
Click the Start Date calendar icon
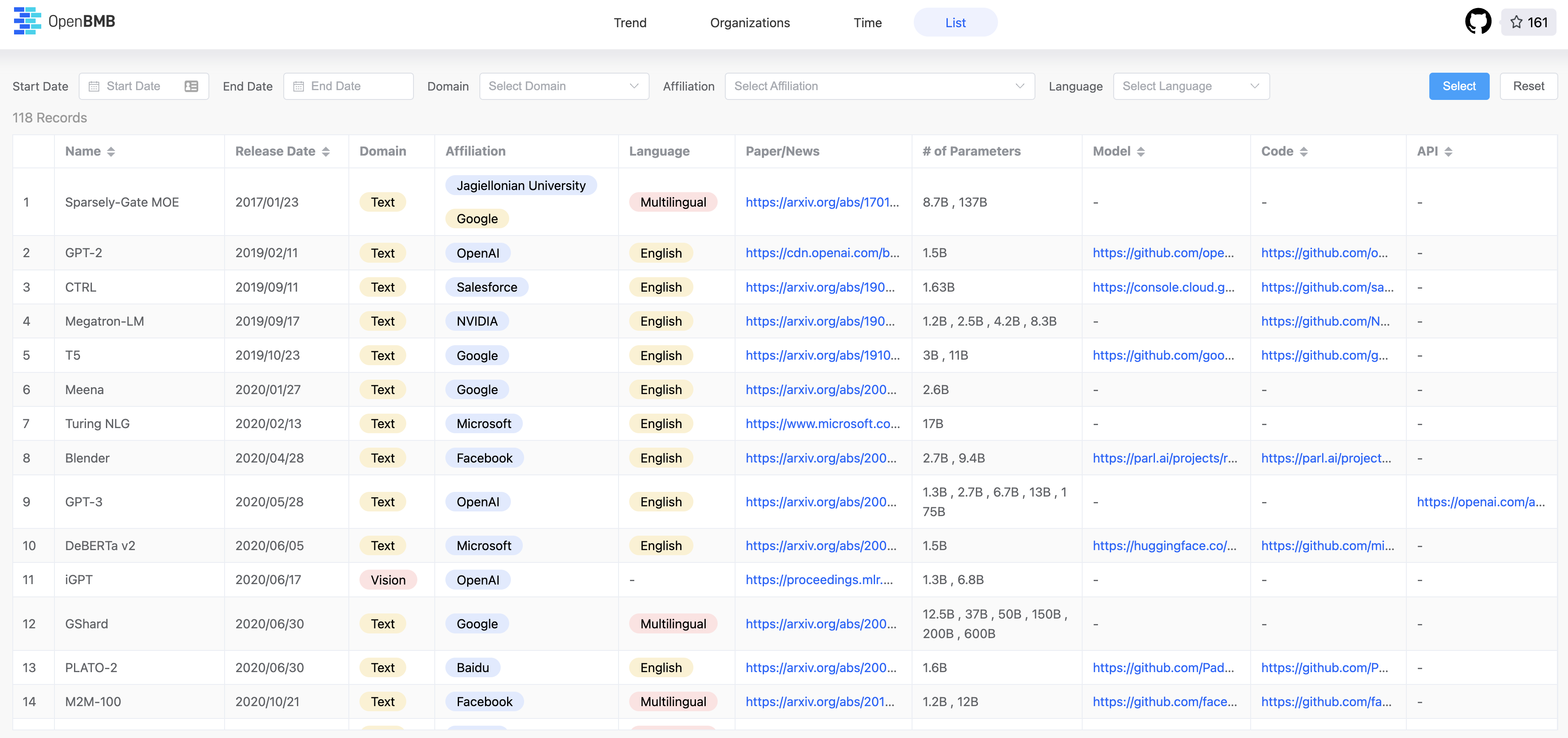(x=94, y=86)
